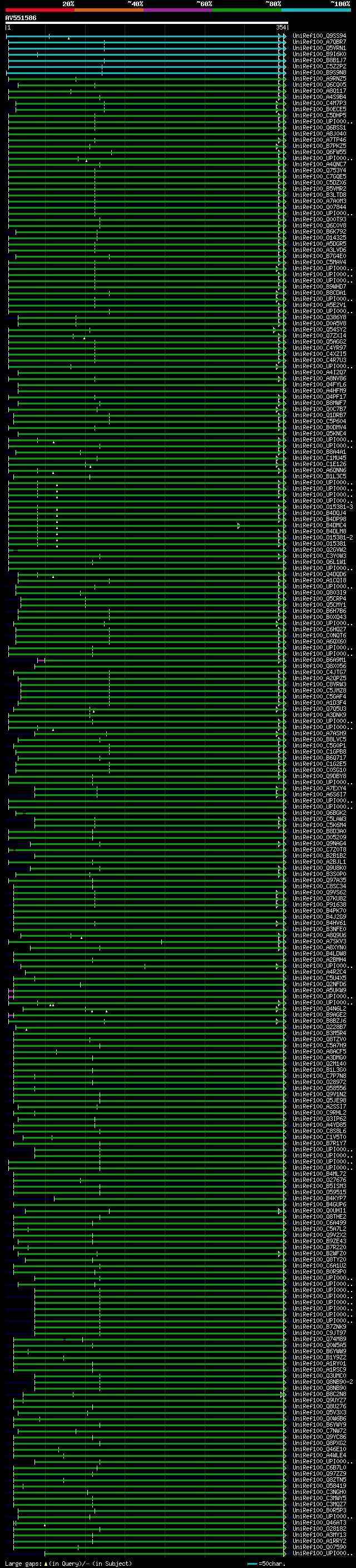Screen dimensions: 356x1568
Task: Open hit UniRef100_Q9SS94
Action: pos(319,36)
